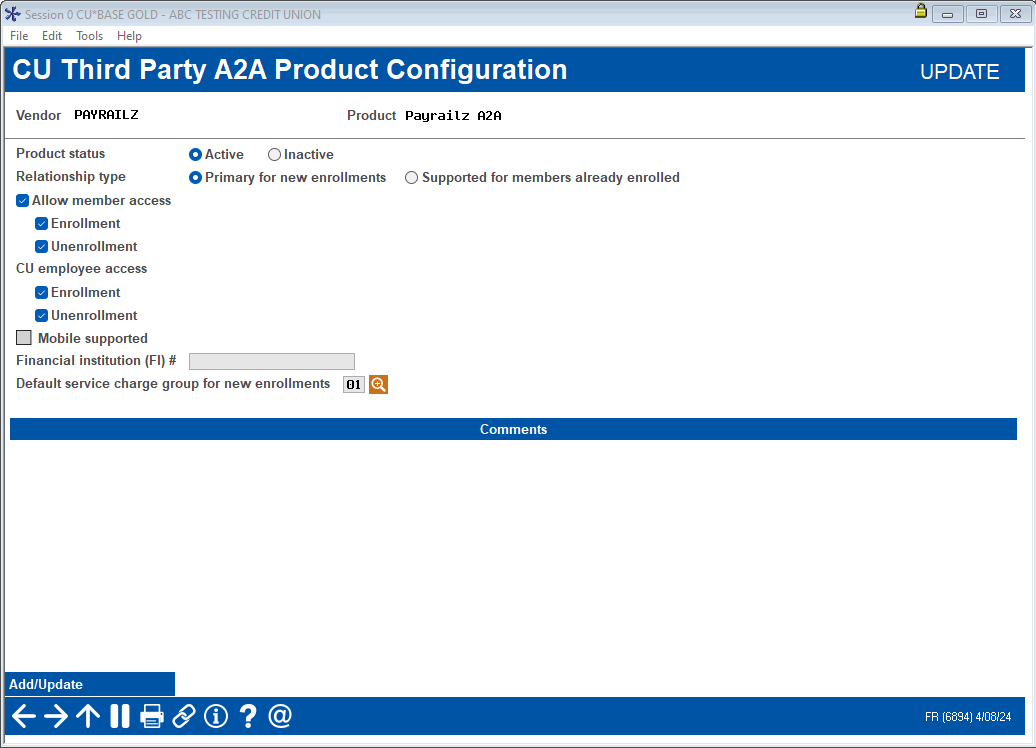The width and height of the screenshot is (1036, 748).
Task: Click the Product label beside Payrailz A2A
Action: pos(371,116)
